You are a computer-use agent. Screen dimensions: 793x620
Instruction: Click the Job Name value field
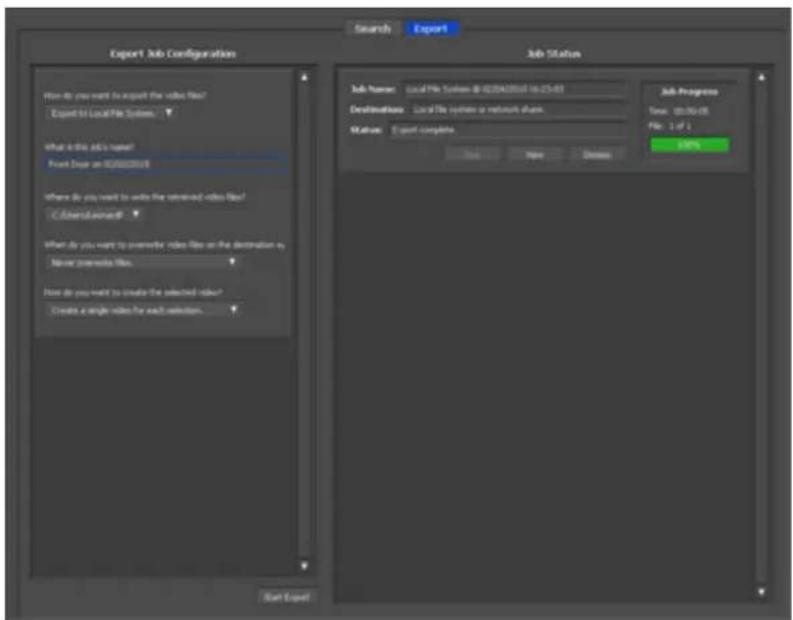click(514, 90)
